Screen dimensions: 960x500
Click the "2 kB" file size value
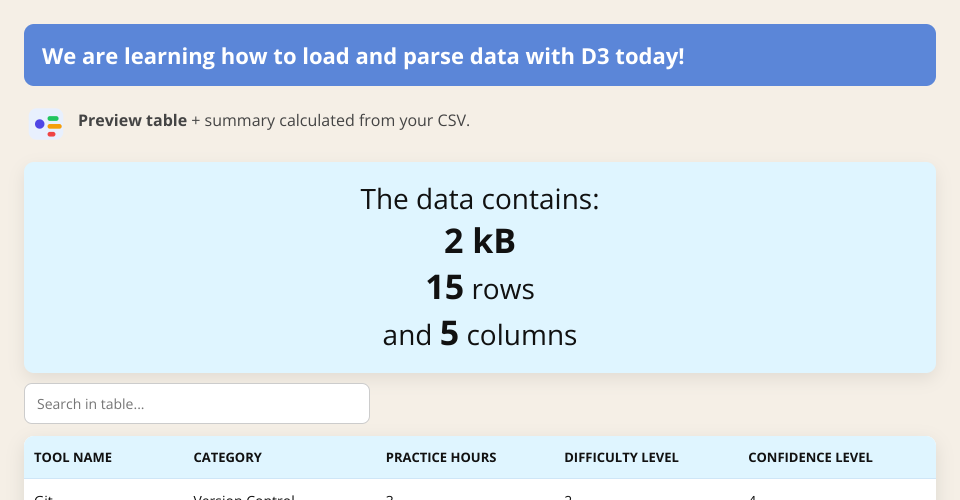(480, 242)
